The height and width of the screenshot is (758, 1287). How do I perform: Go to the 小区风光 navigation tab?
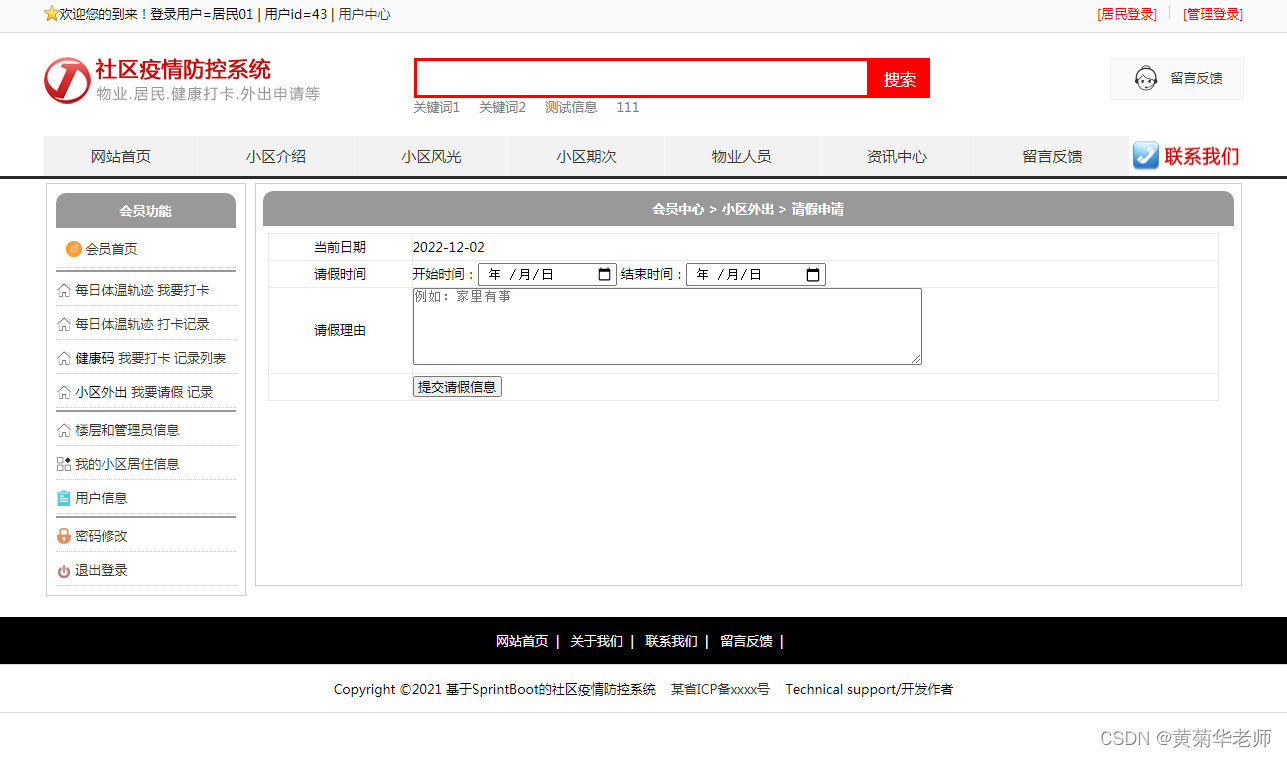[x=431, y=156]
